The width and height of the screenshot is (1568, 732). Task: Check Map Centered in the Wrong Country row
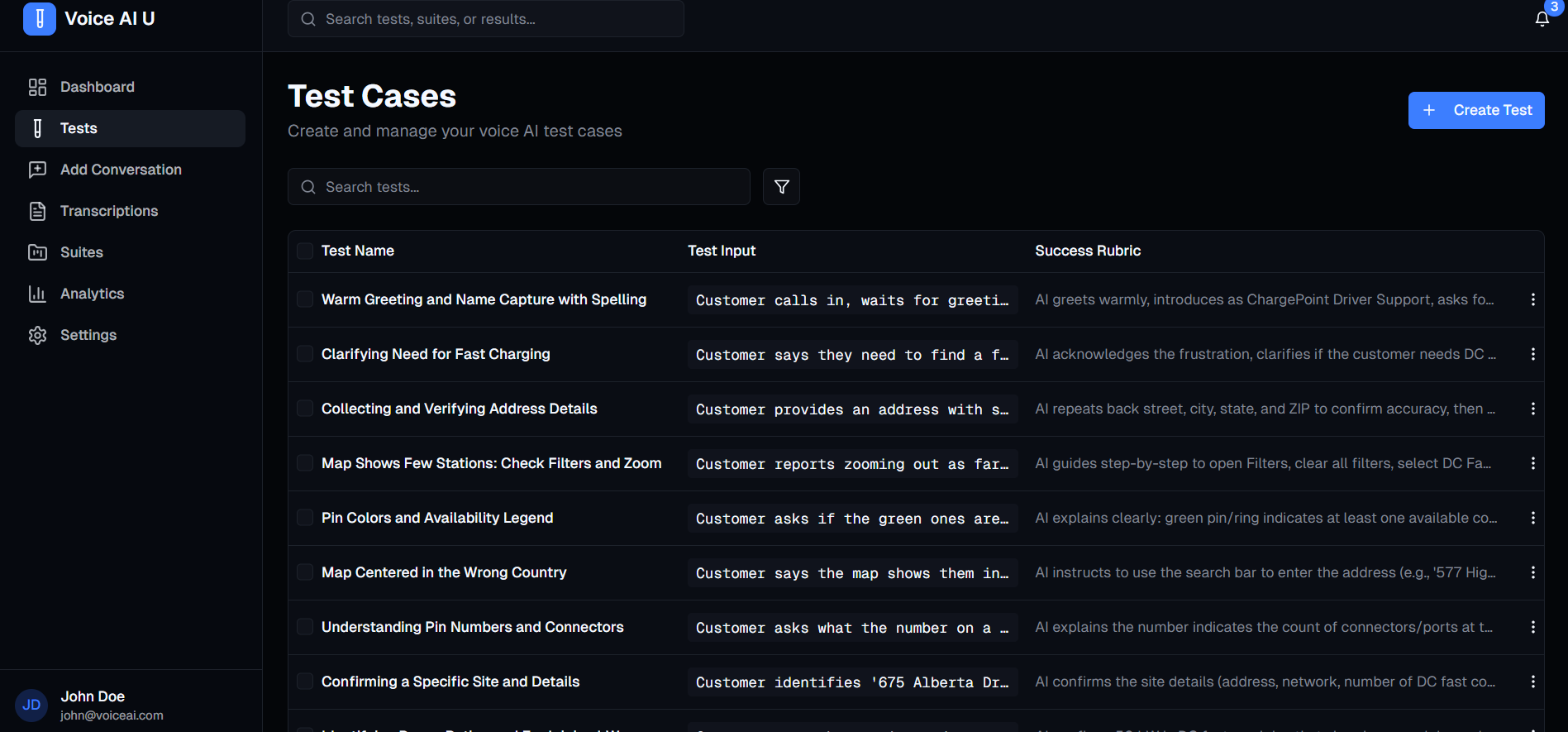[x=305, y=572]
